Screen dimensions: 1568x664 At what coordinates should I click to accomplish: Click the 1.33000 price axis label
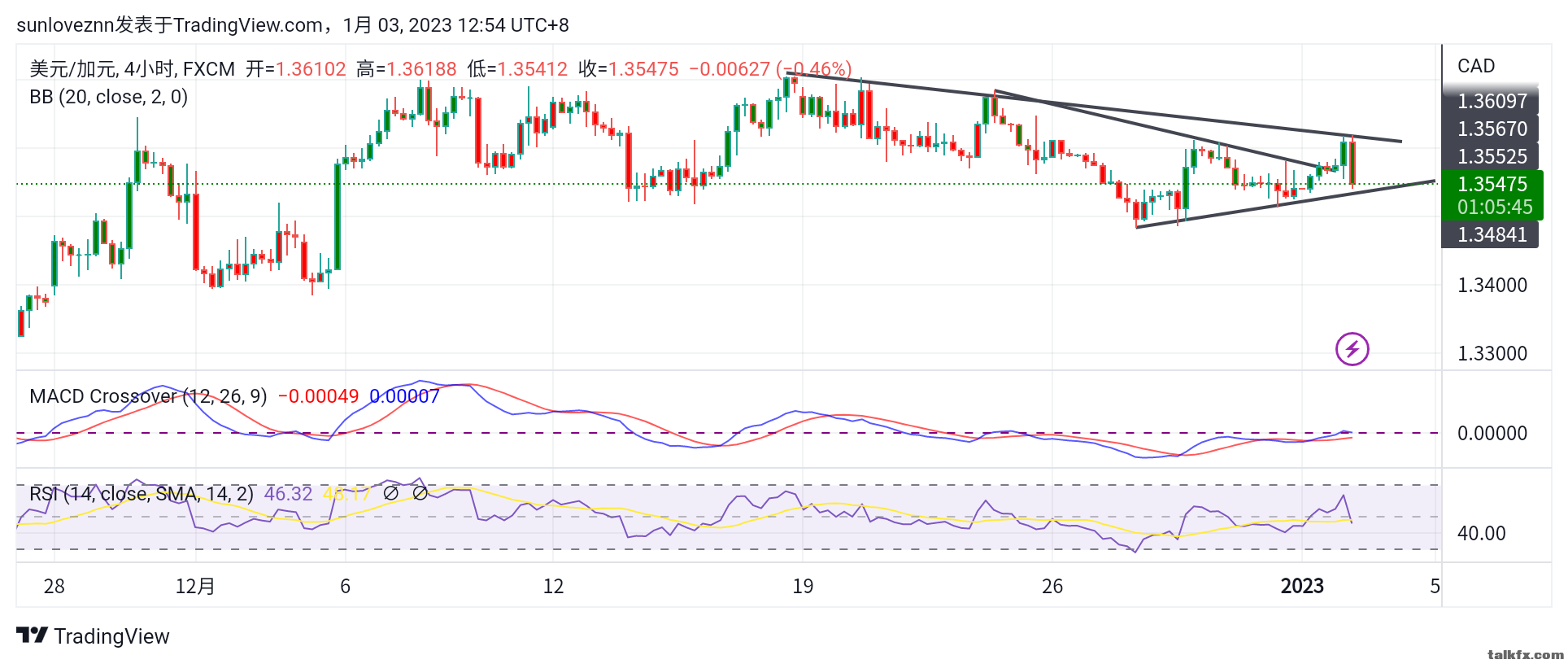point(1492,354)
